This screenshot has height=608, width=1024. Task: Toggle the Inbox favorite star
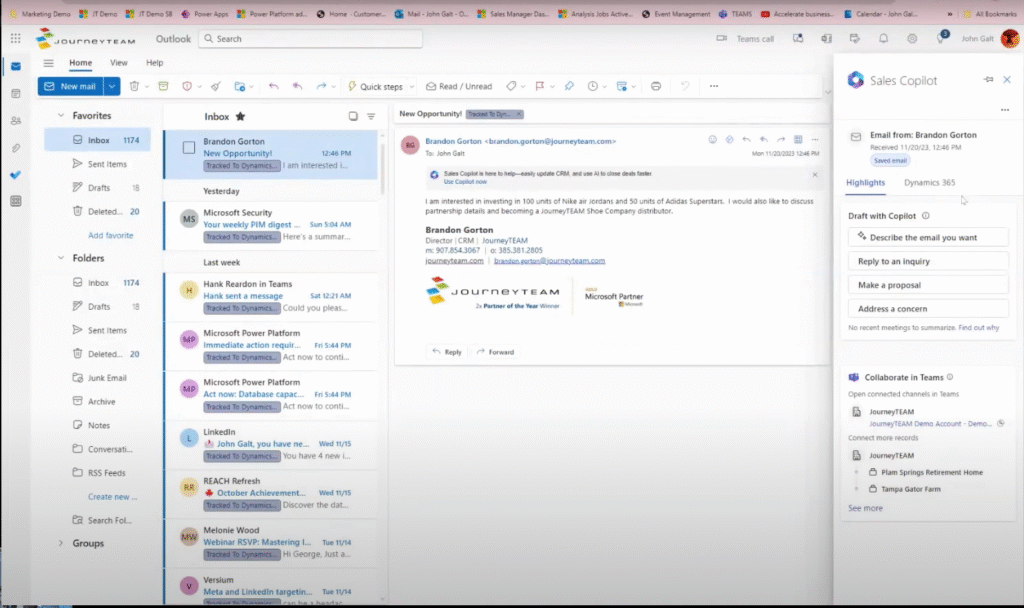tap(240, 117)
